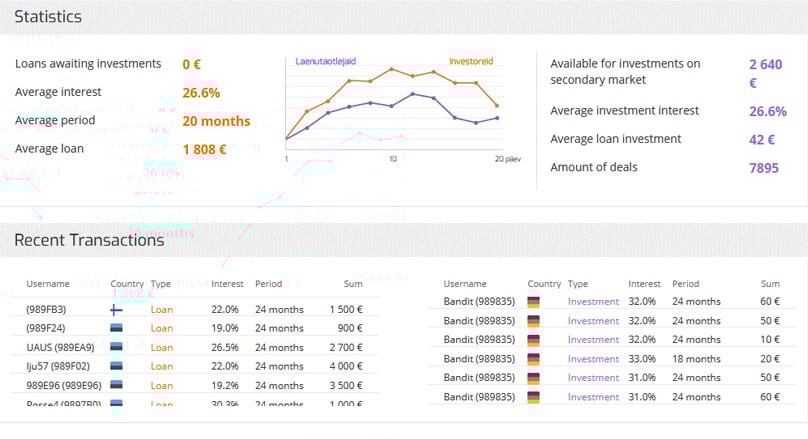Click the gold Investoreid line peak in the chart
Image resolution: width=808 pixels, height=439 pixels.
(x=392, y=69)
